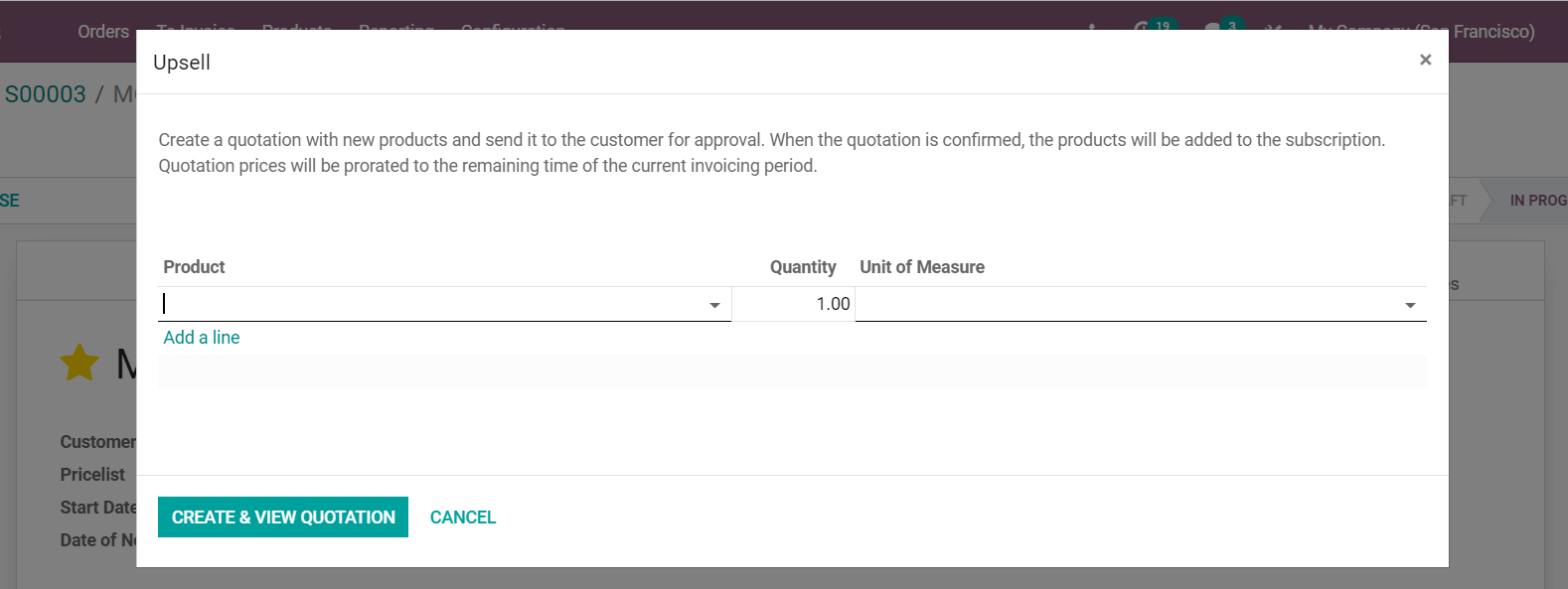Cancel the Upsell wizard
1568x589 pixels.
click(463, 517)
